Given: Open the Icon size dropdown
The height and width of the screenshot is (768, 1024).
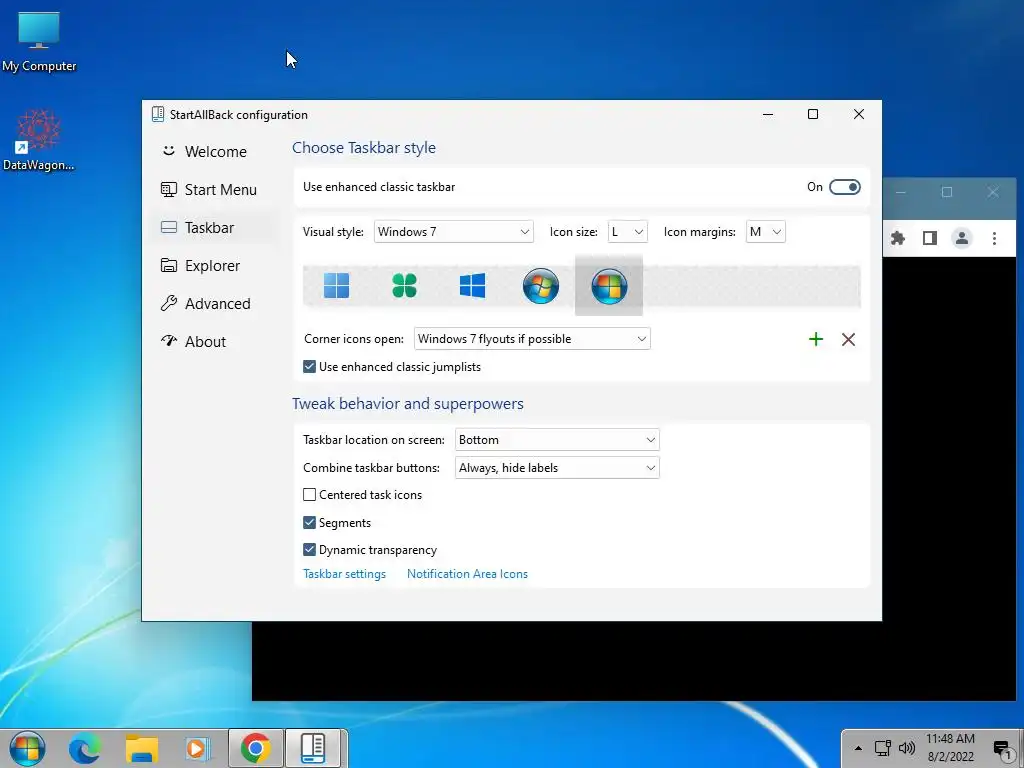Looking at the screenshot, I should (628, 232).
